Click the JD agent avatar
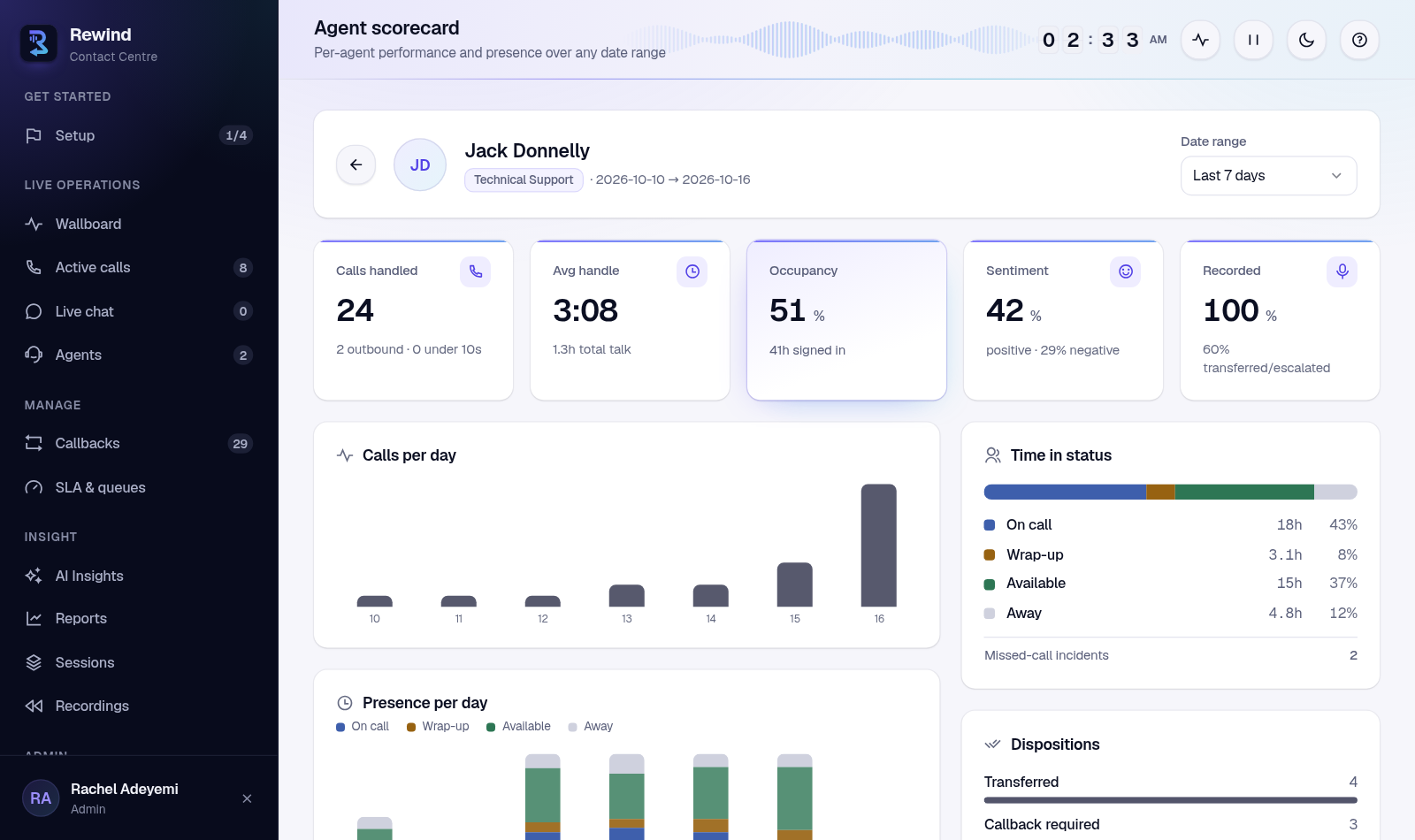The image size is (1415, 840). 420,164
